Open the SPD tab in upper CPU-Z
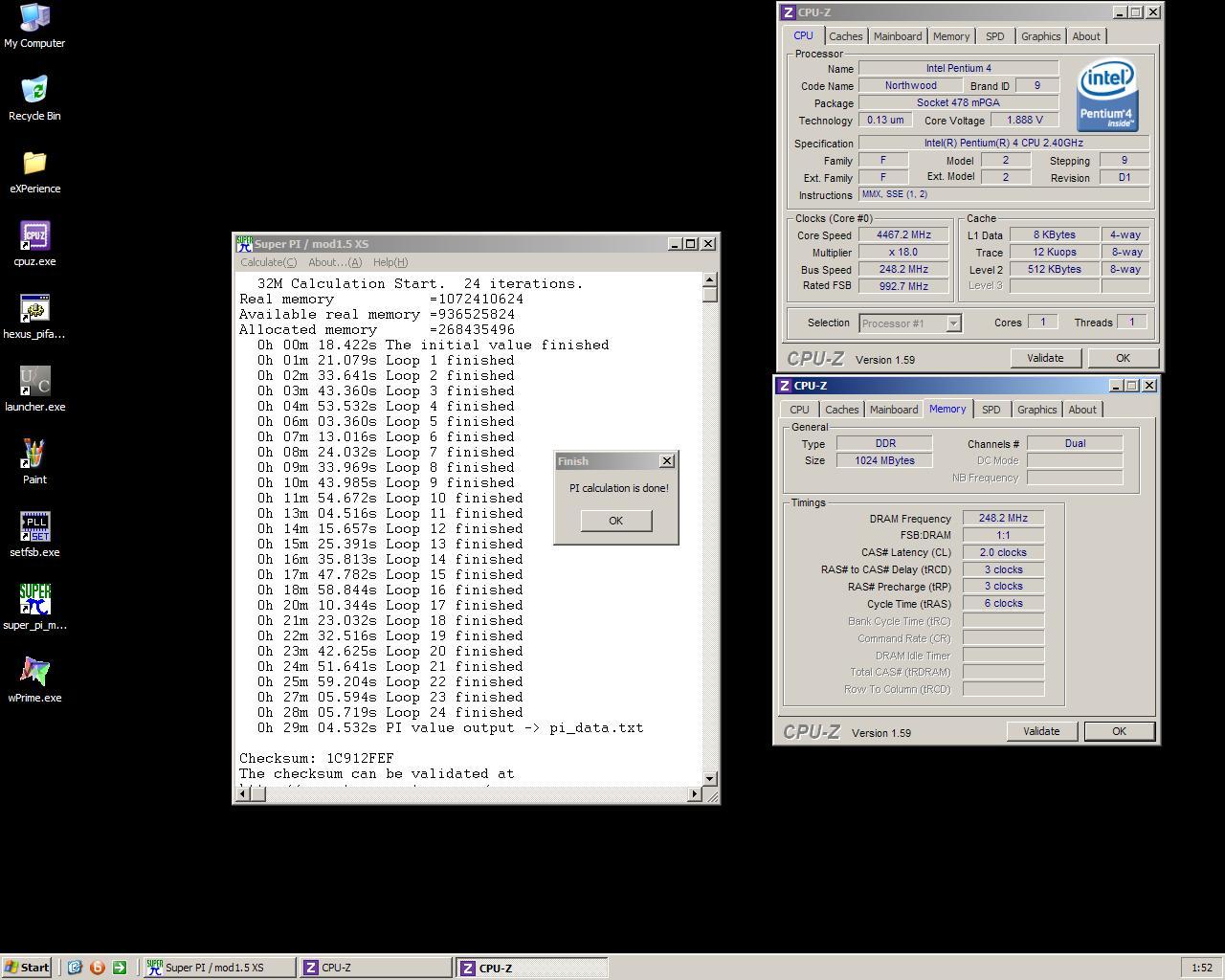The image size is (1225, 980). pyautogui.click(x=995, y=36)
